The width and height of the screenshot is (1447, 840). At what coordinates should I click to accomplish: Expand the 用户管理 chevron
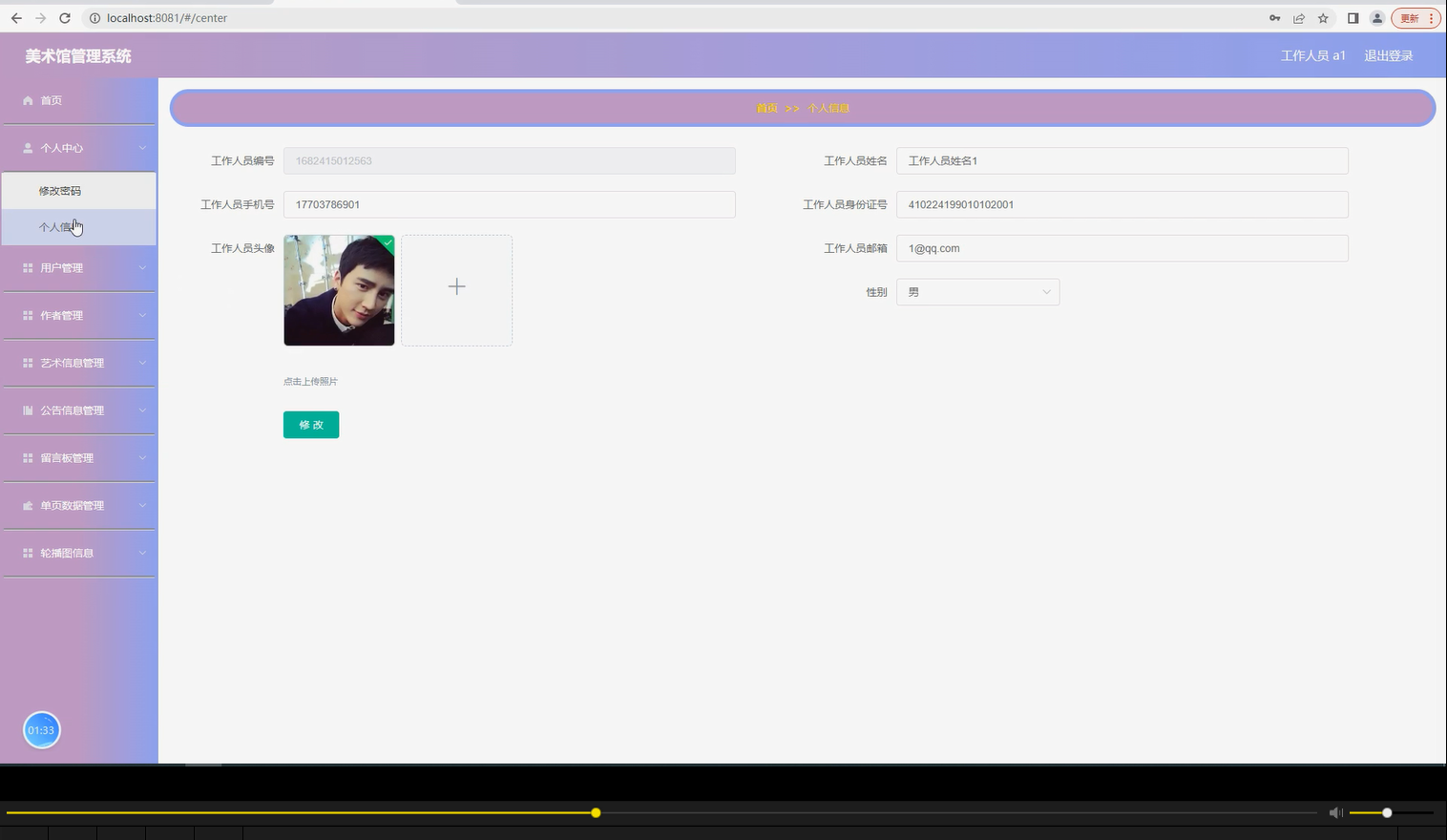pos(142,268)
